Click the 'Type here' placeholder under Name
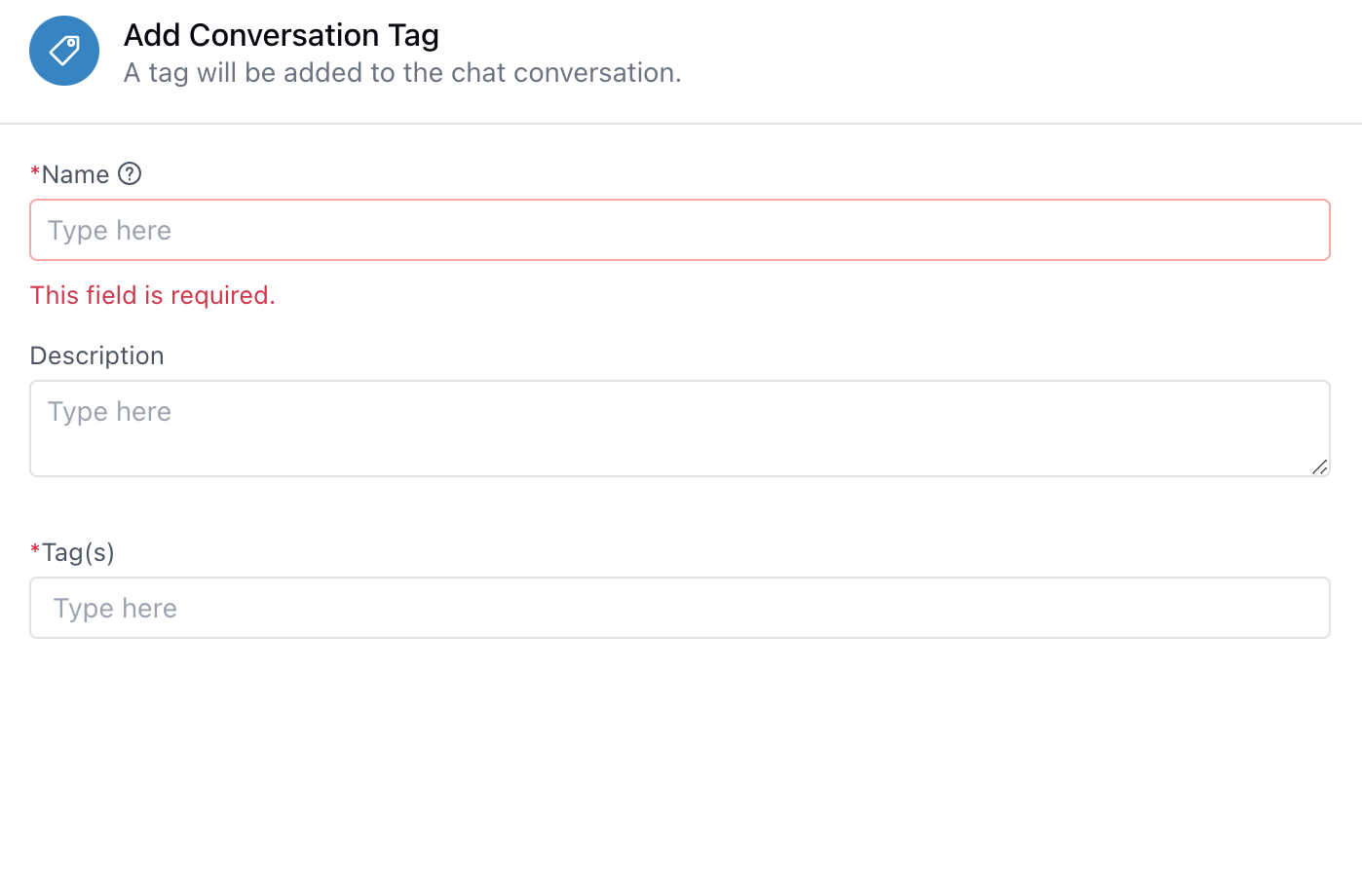 tap(109, 230)
